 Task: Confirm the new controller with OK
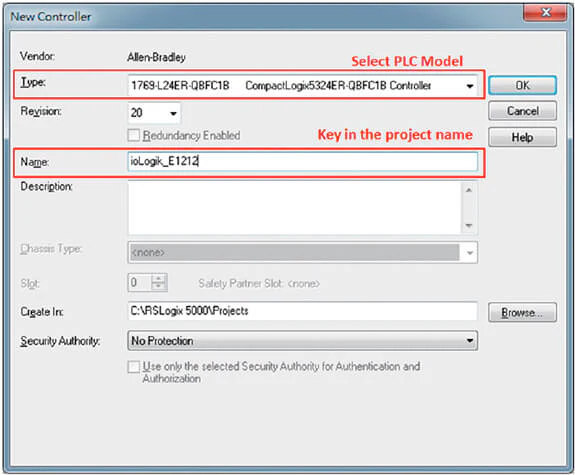(x=522, y=85)
